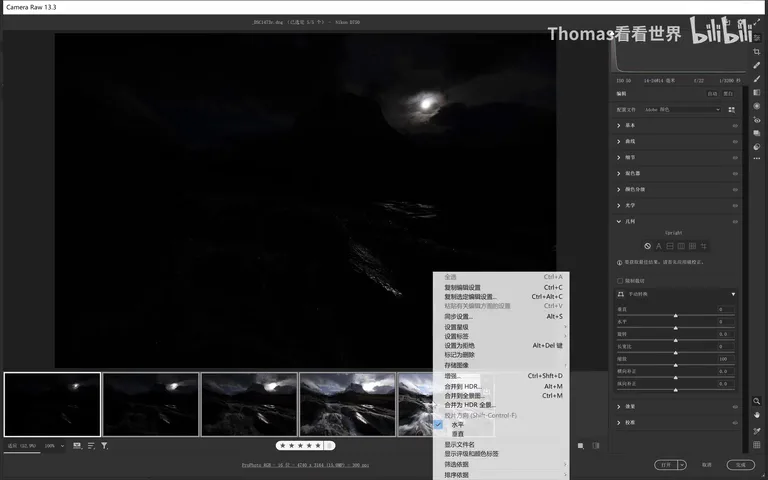Image resolution: width=768 pixels, height=480 pixels.
Task: Toggle visibility eye of 几何 panel
Action: tap(735, 222)
